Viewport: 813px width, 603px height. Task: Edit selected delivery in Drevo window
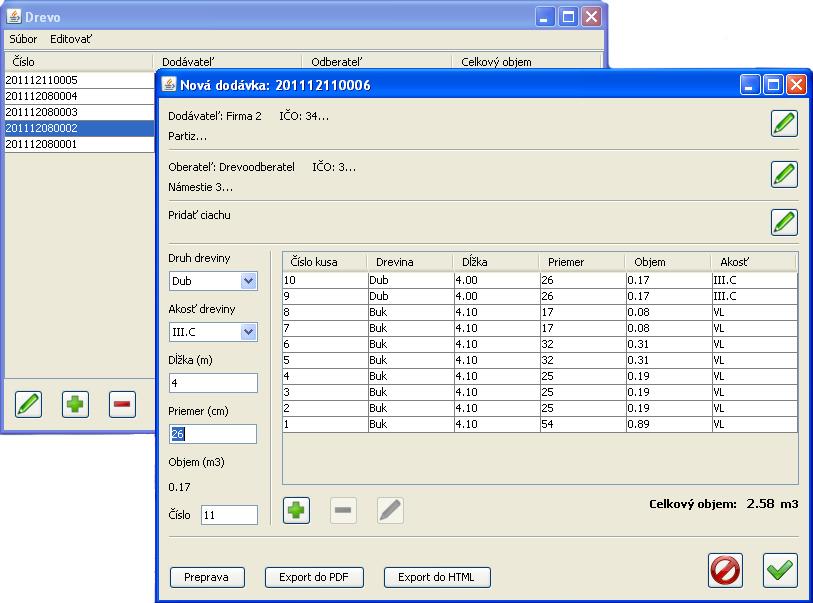coord(29,405)
